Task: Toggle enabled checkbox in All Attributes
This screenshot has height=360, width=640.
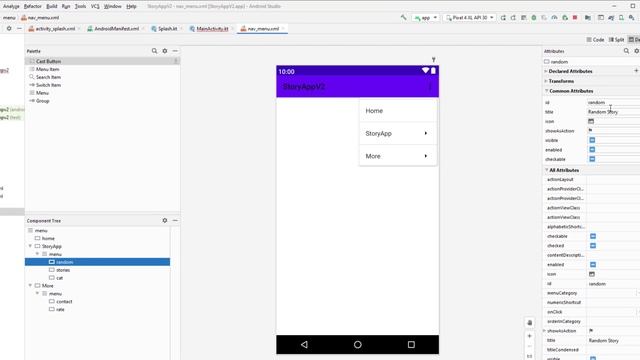Action: (593, 264)
